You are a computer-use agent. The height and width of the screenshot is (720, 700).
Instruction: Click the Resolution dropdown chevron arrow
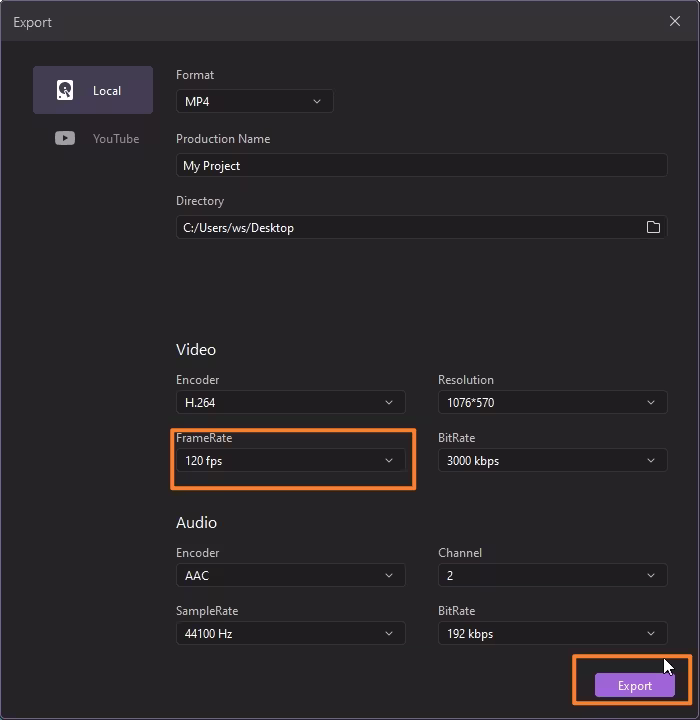pyautogui.click(x=651, y=402)
